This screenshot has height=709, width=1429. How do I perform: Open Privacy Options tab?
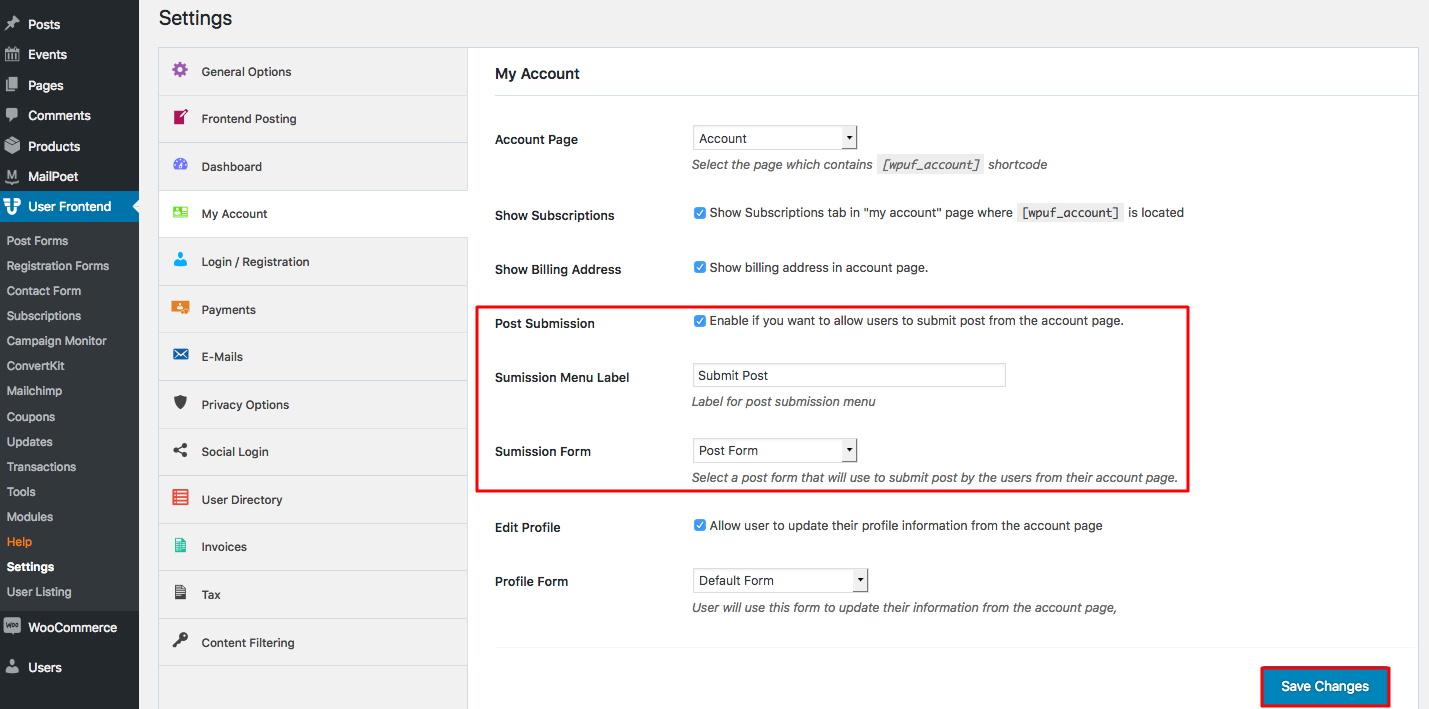click(313, 405)
